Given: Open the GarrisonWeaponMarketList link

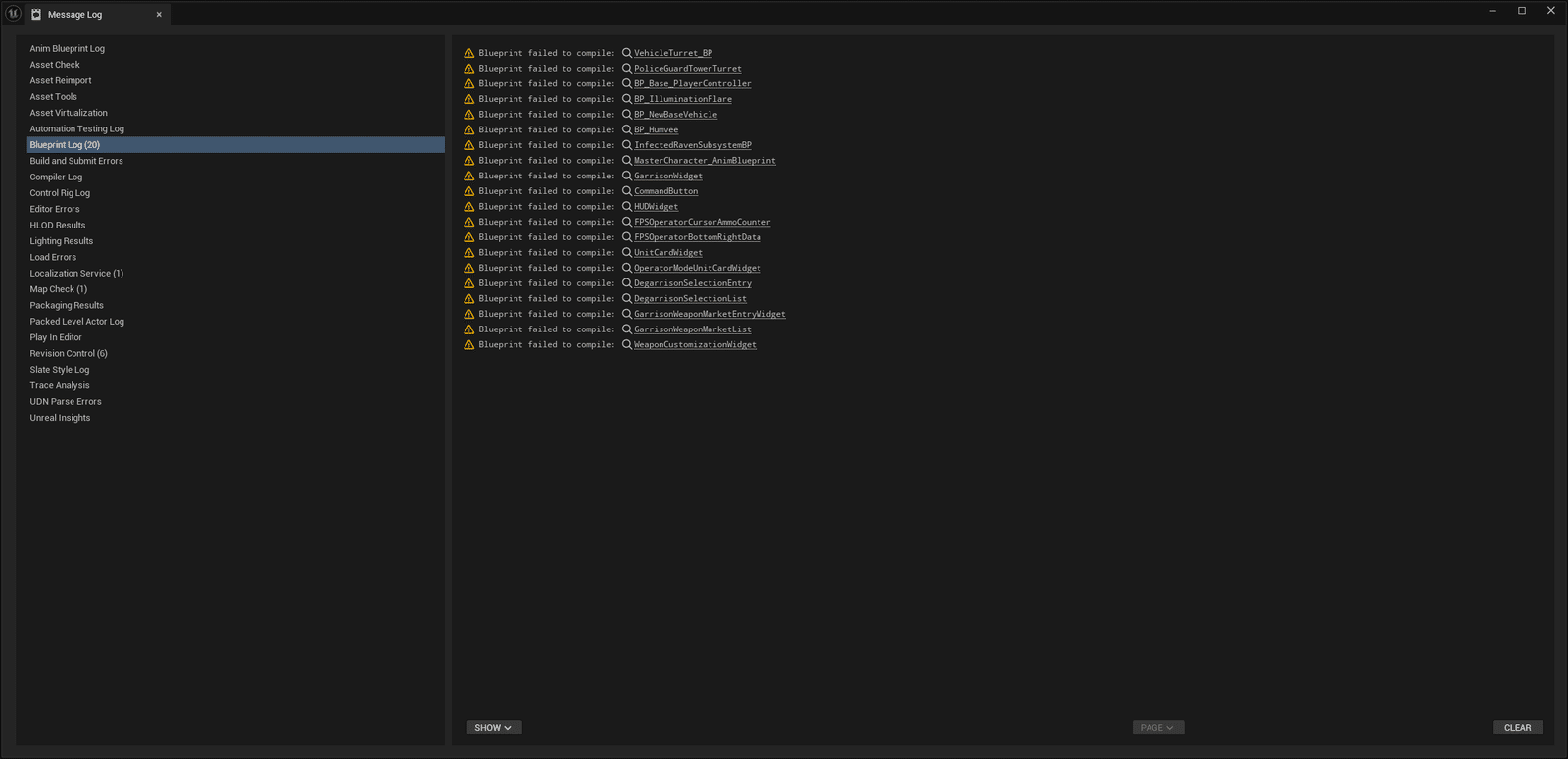Looking at the screenshot, I should pos(693,329).
